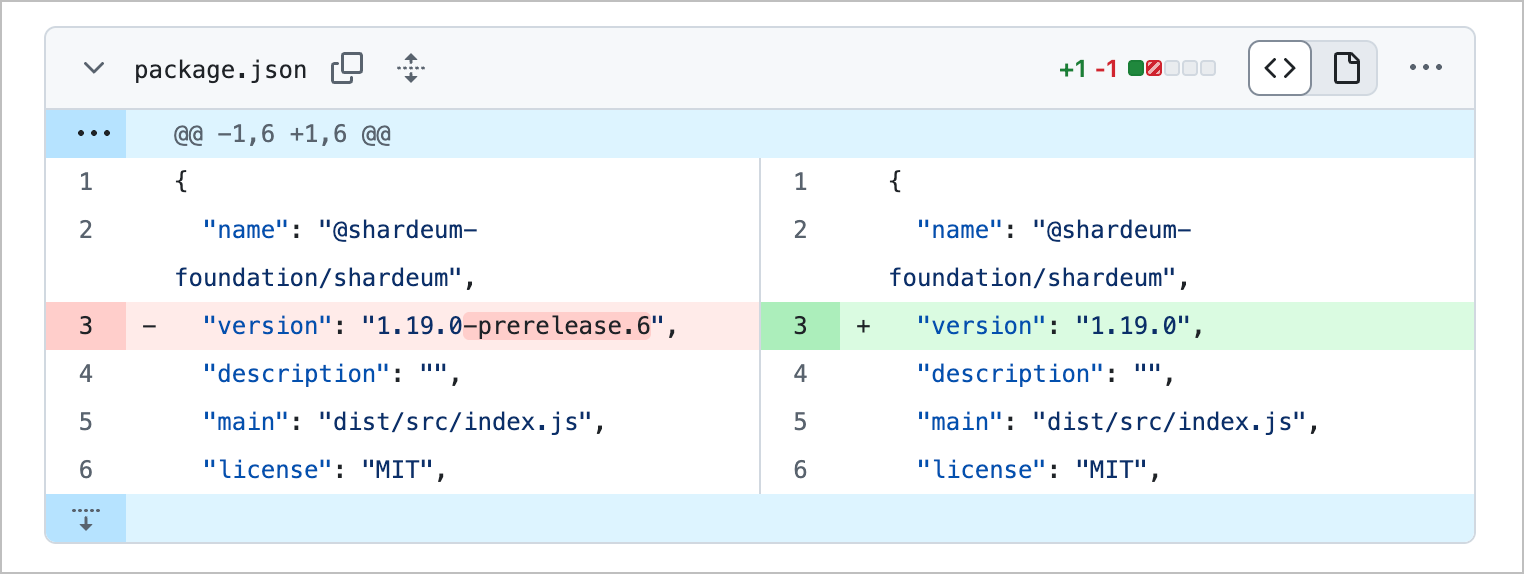Image resolution: width=1524 pixels, height=574 pixels.
Task: Click "name" key in right pane
Action: pos(960,230)
